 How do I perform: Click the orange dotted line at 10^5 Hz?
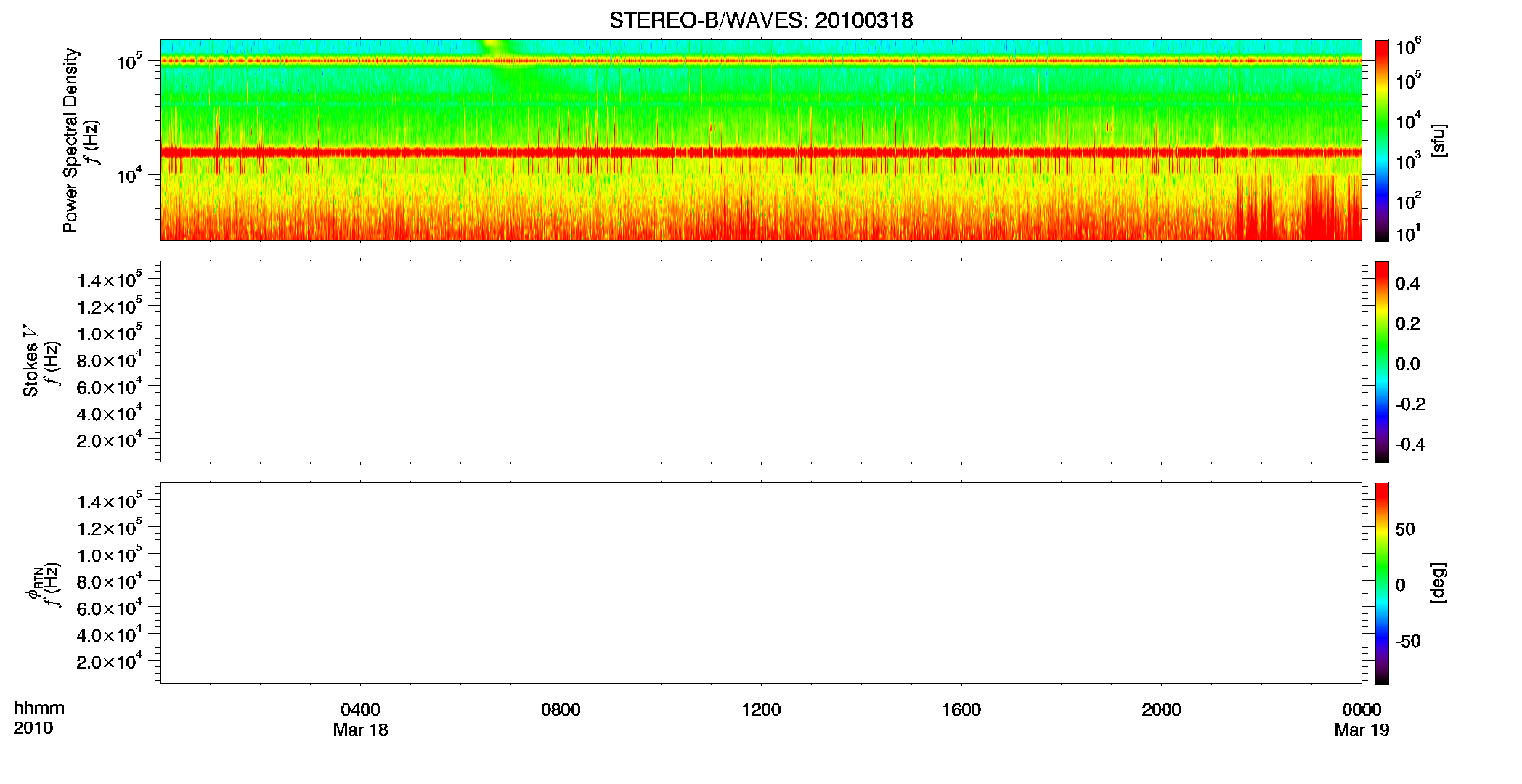(760, 61)
